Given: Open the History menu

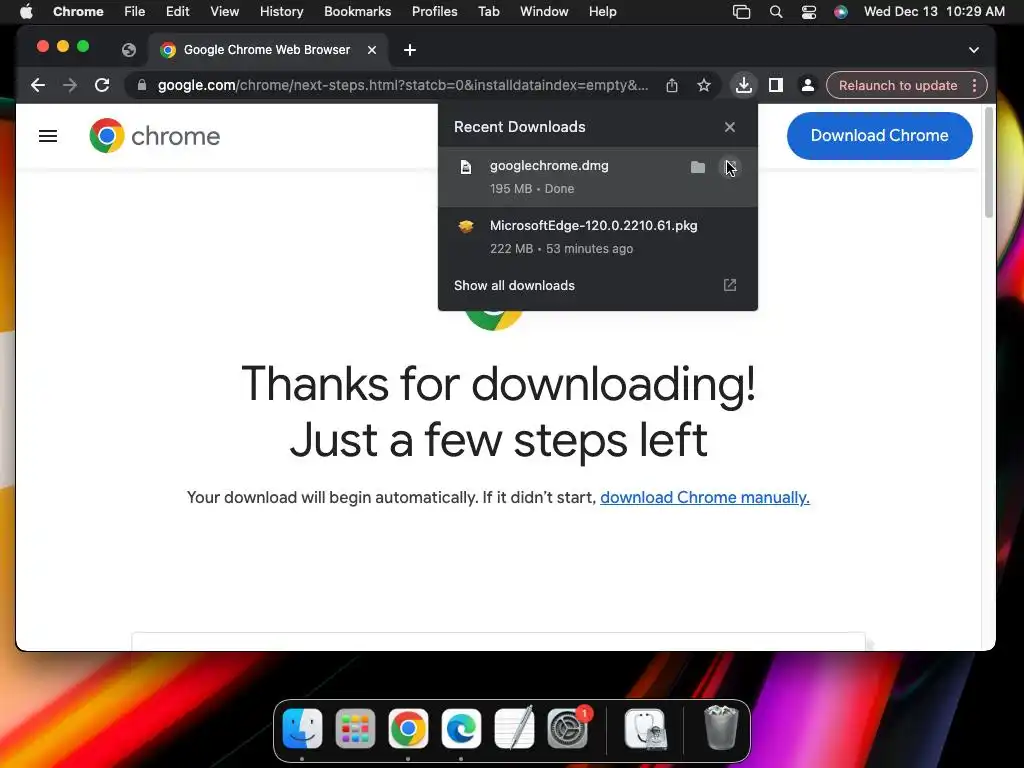Looking at the screenshot, I should (x=281, y=12).
